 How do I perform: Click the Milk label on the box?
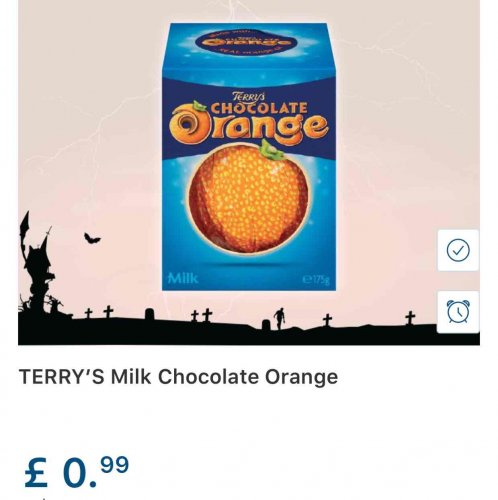coord(183,278)
